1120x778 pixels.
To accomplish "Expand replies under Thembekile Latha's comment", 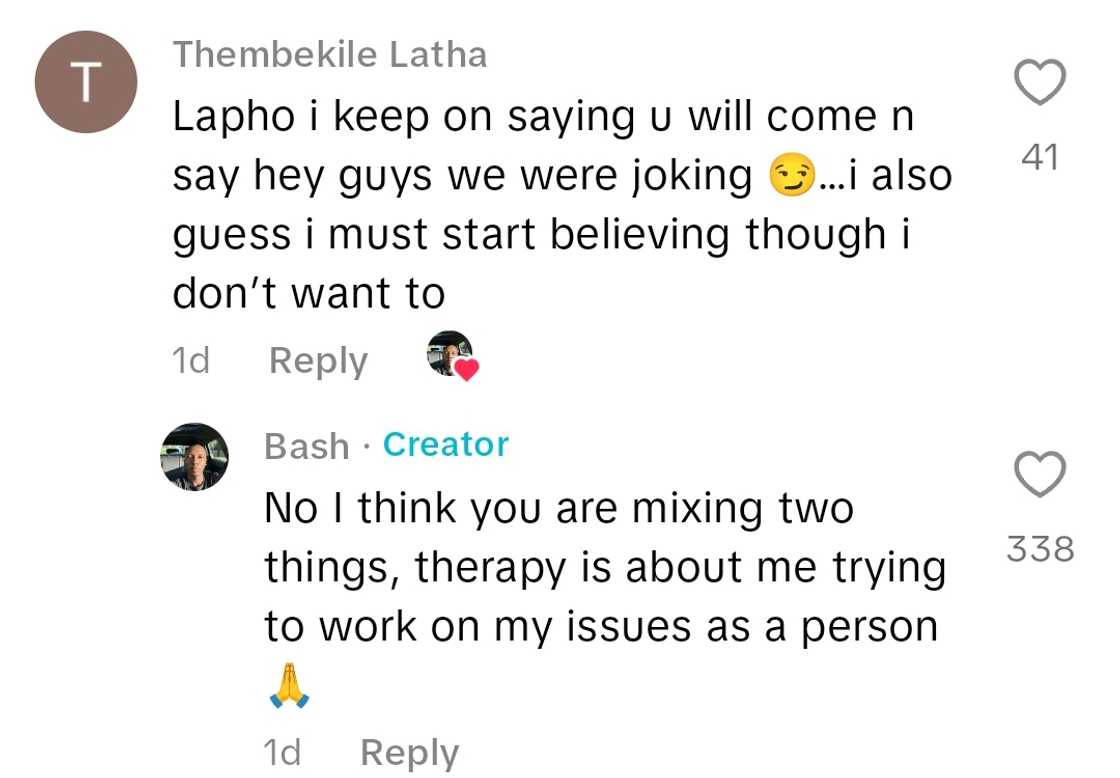I will 318,360.
